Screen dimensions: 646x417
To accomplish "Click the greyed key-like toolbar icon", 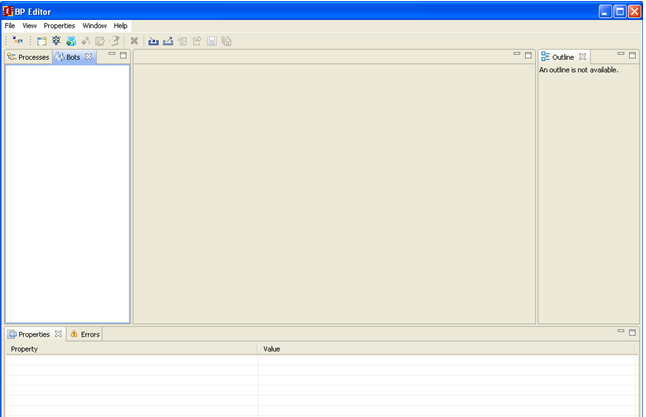I will point(86,41).
